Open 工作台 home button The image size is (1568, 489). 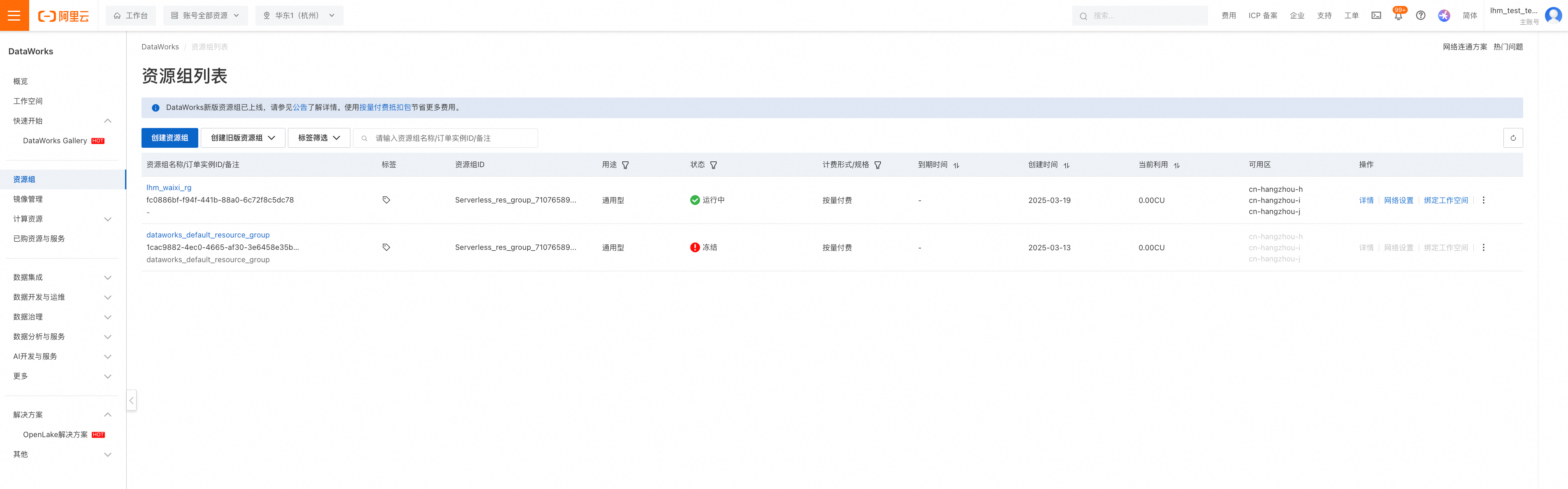131,16
